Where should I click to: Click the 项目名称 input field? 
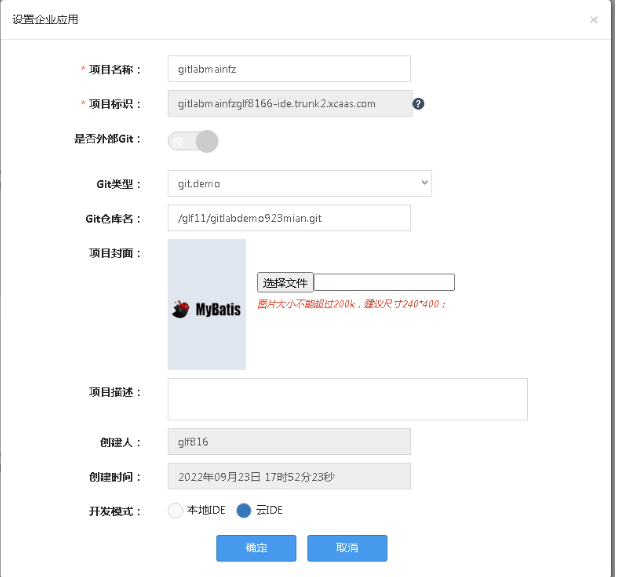click(x=289, y=69)
